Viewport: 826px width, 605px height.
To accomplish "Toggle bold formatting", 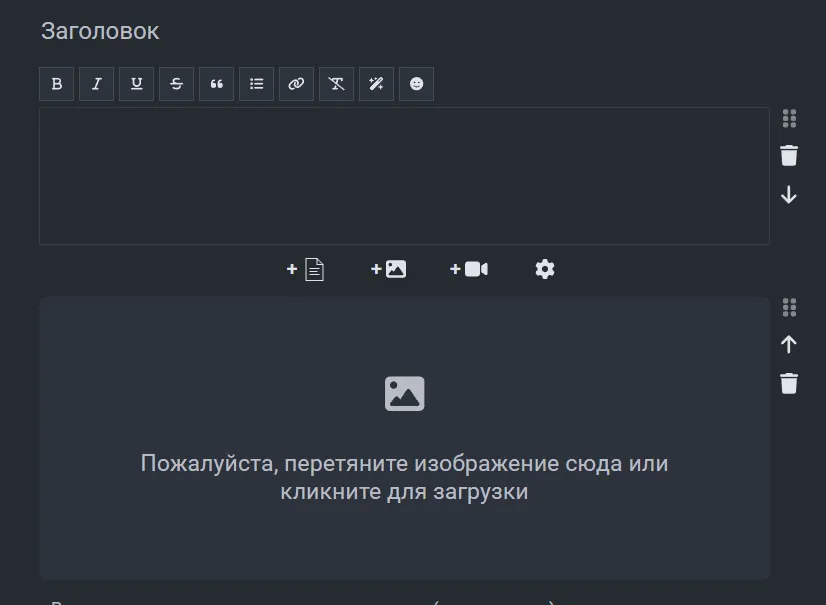I will [56, 84].
